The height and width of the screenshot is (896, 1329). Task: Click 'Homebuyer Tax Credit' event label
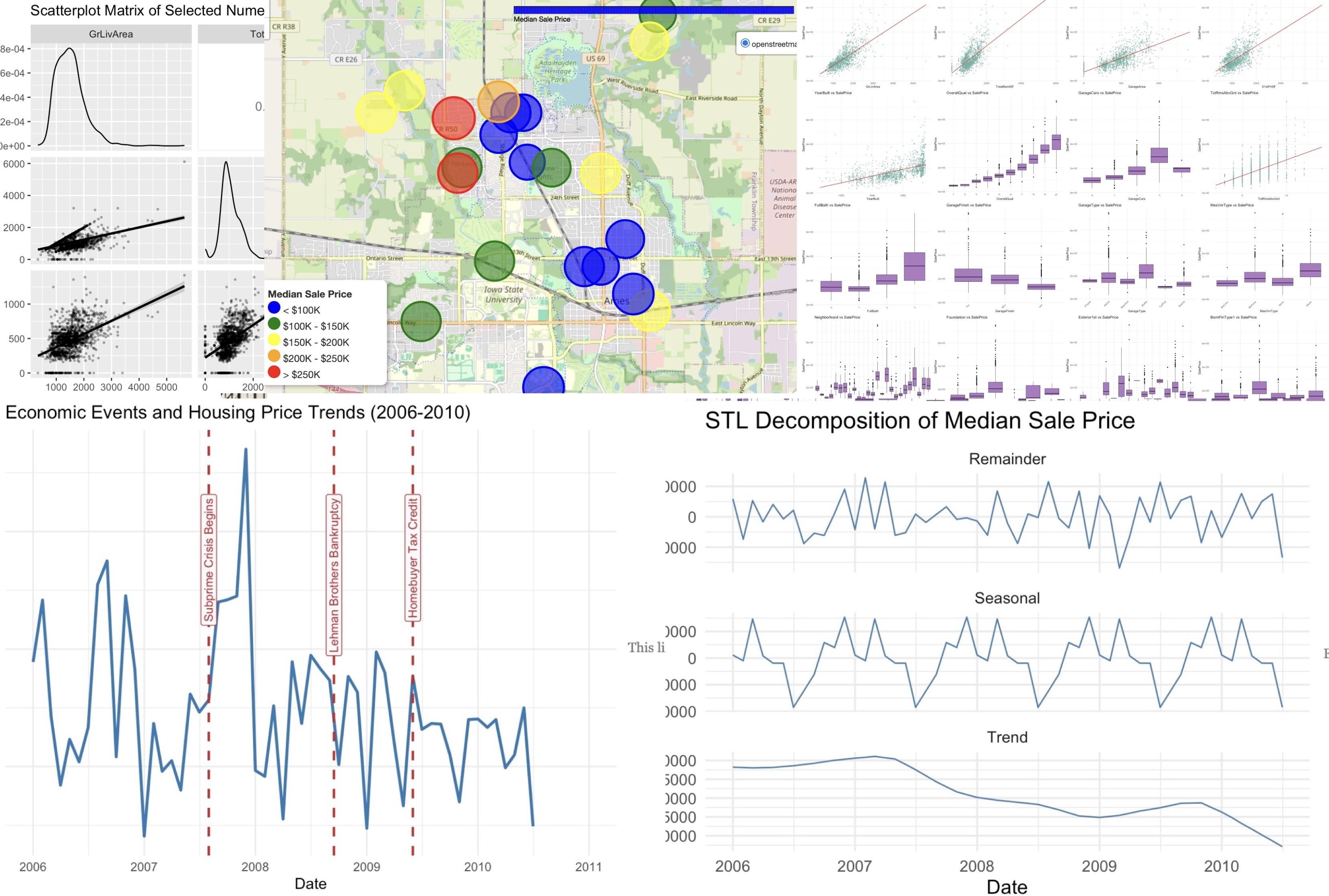point(413,558)
